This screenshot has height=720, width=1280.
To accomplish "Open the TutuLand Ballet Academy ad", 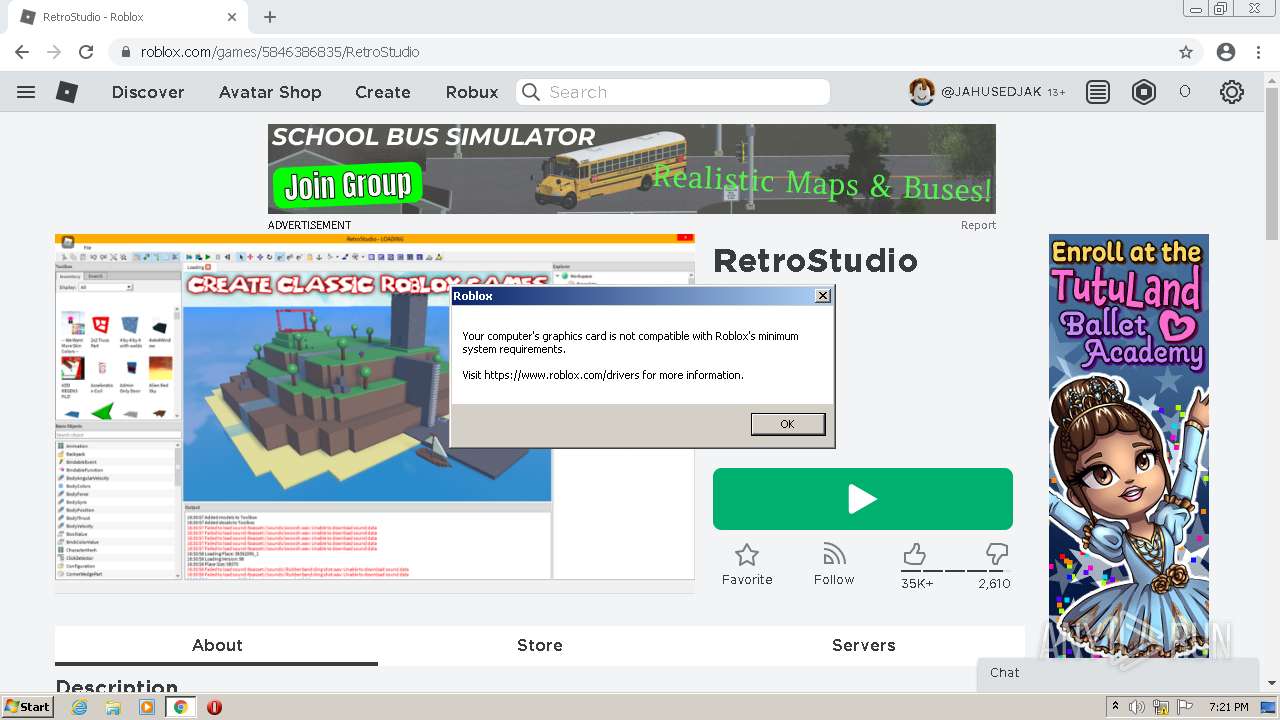I will point(1128,445).
